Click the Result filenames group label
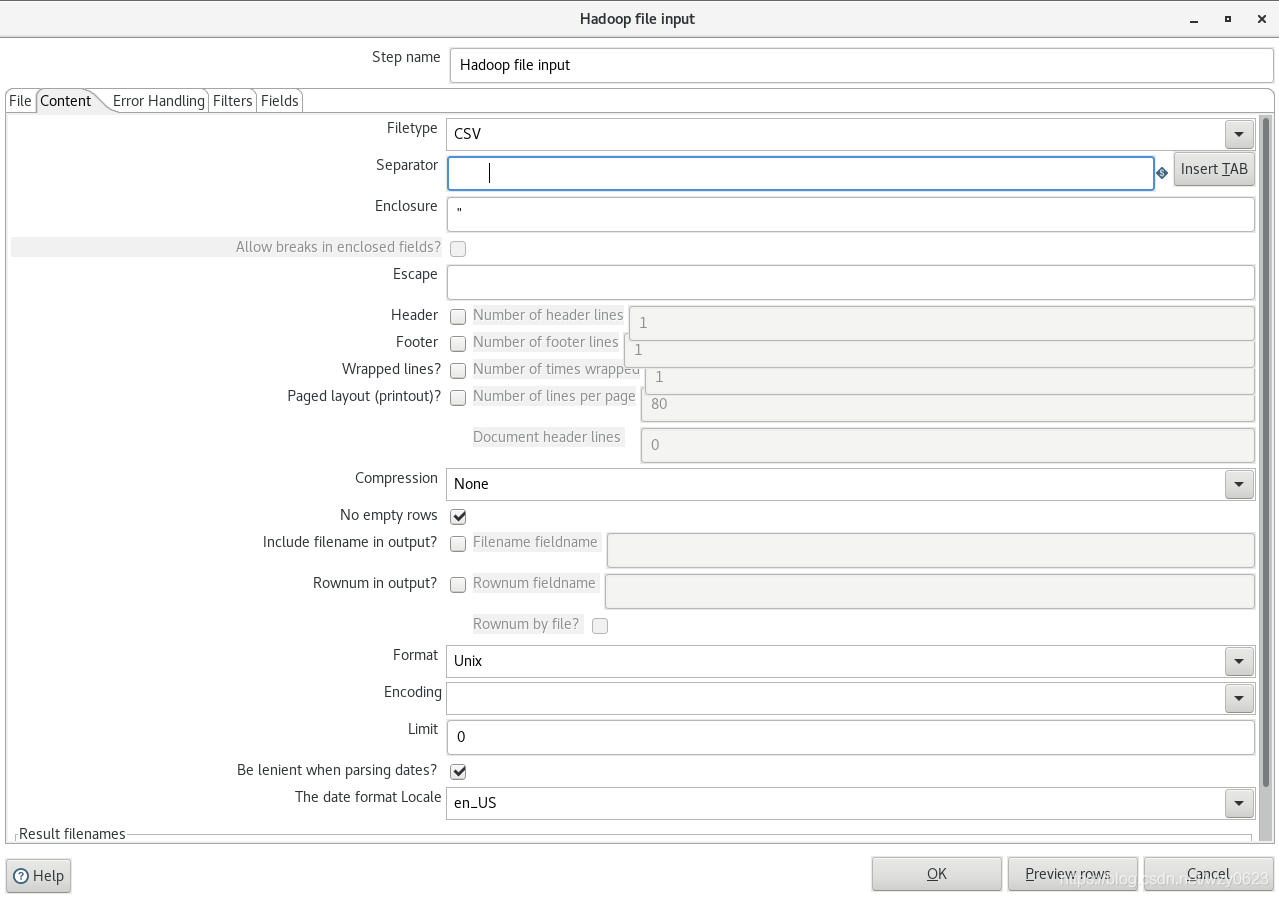1279x898 pixels. [x=72, y=834]
